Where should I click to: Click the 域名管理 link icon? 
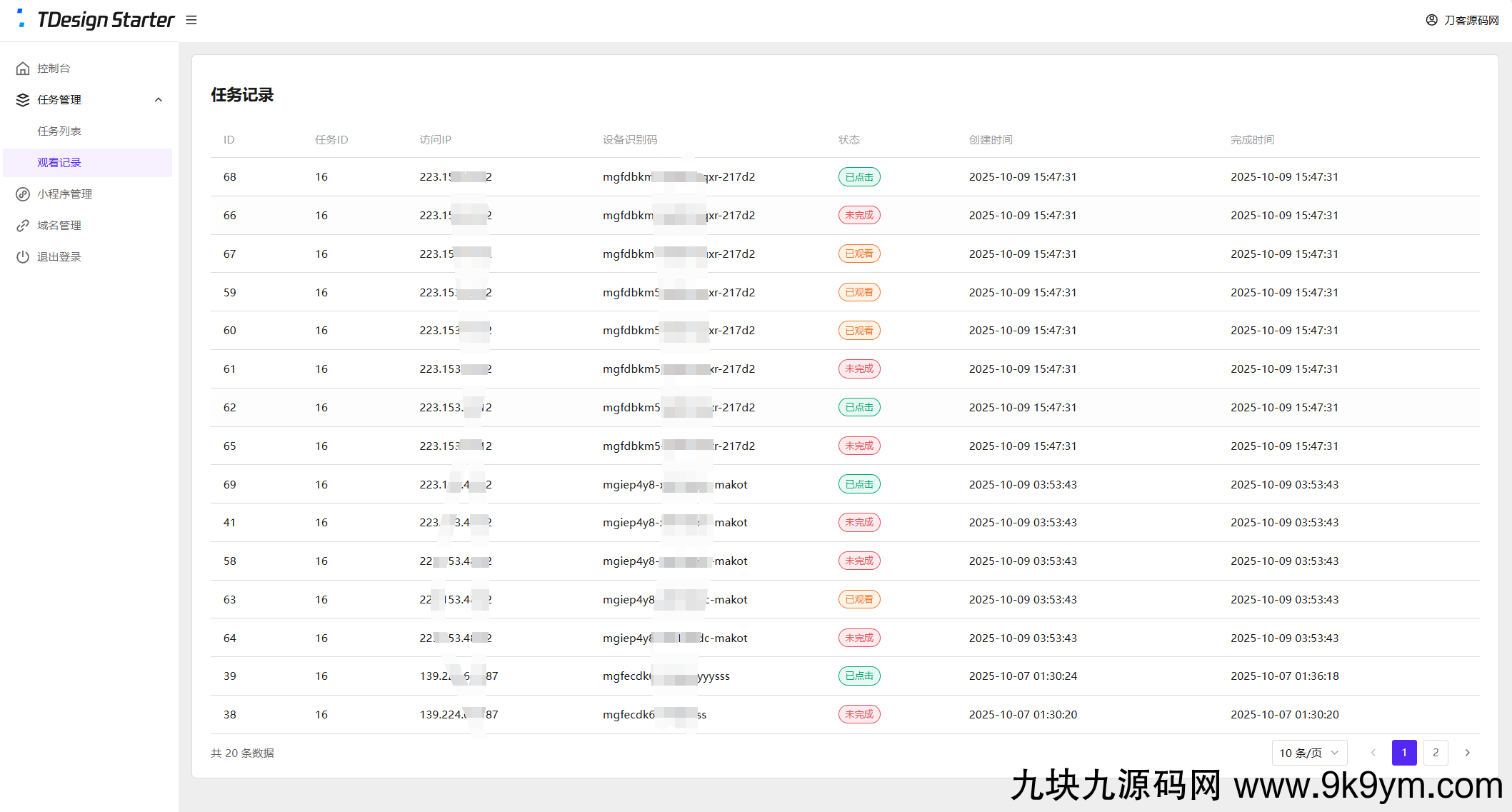(23, 226)
